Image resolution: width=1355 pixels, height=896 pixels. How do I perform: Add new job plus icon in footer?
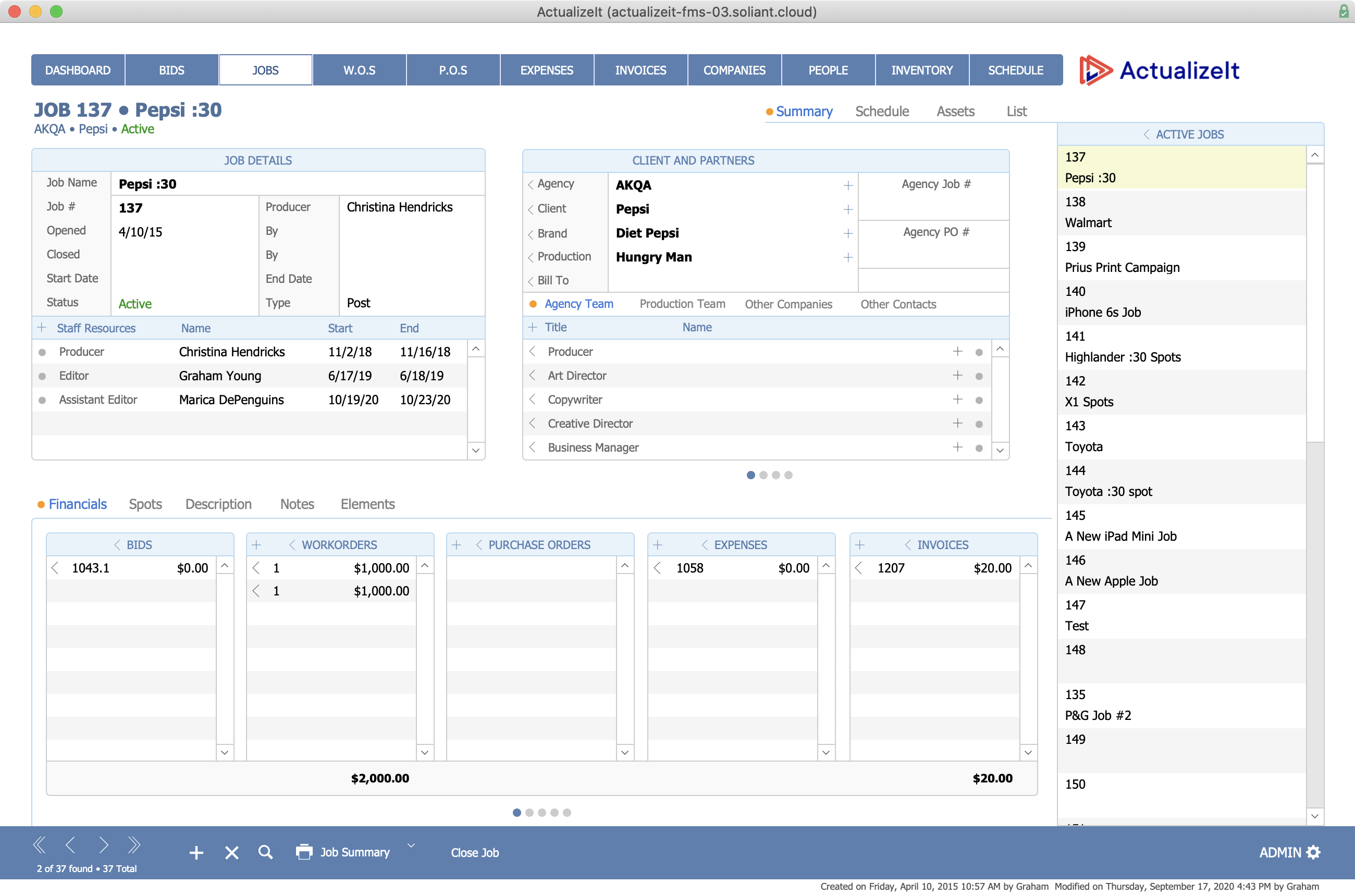(196, 853)
